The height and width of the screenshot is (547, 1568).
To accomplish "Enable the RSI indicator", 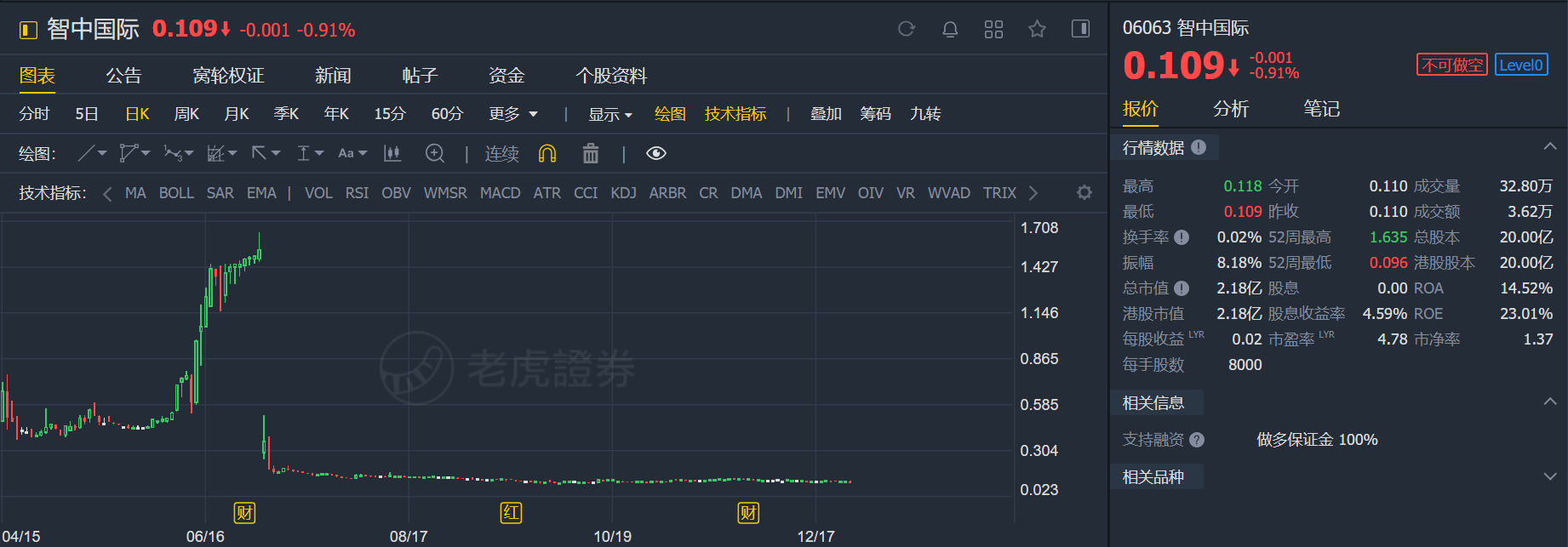I will pos(357,193).
